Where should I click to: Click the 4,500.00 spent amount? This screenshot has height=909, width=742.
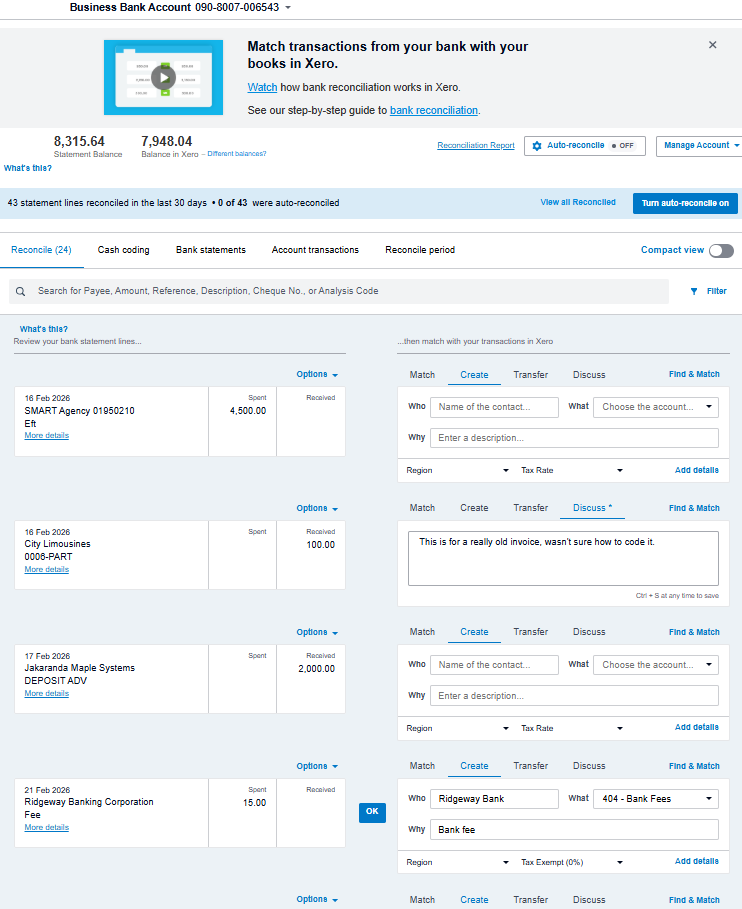pyautogui.click(x=248, y=411)
